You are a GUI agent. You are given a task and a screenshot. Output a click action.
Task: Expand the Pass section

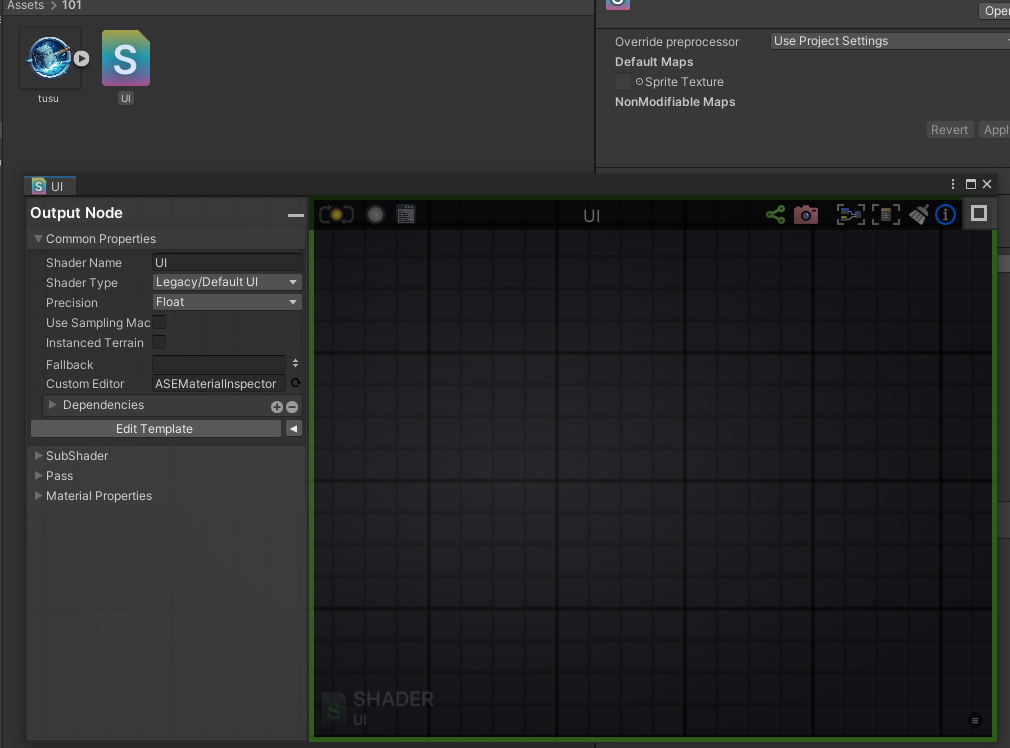click(x=39, y=475)
